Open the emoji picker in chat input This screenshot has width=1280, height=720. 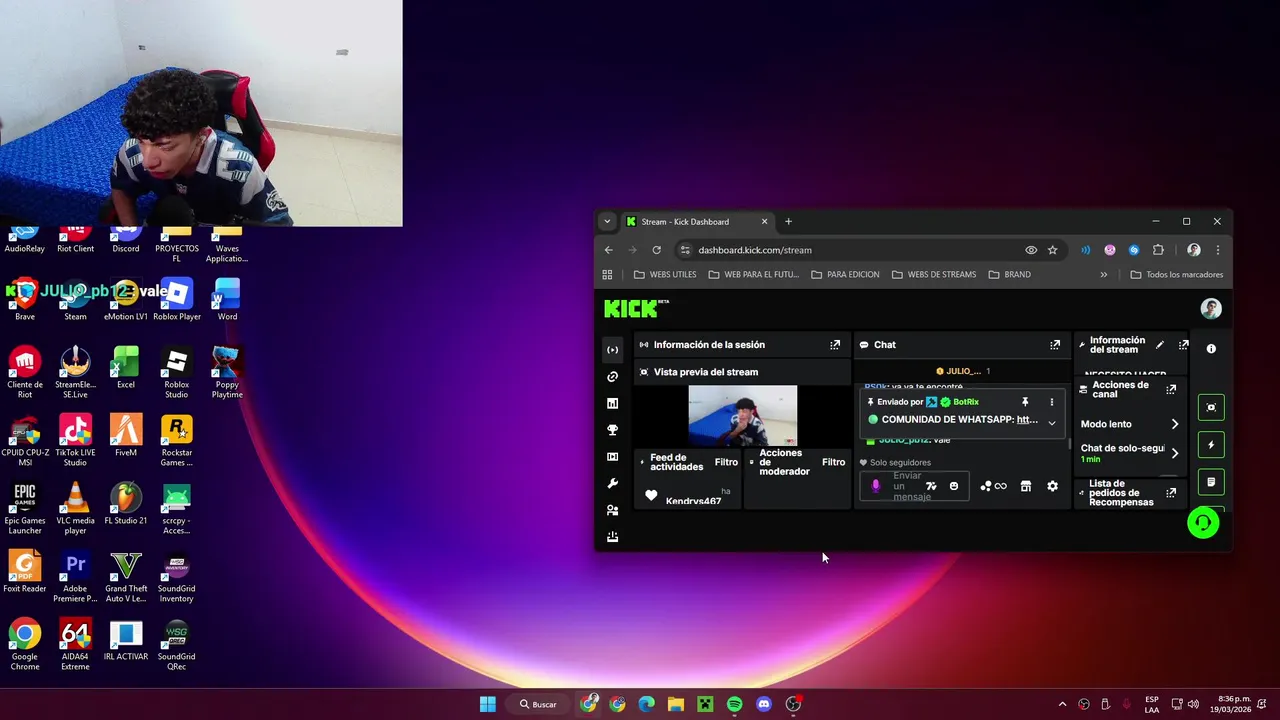[954, 486]
